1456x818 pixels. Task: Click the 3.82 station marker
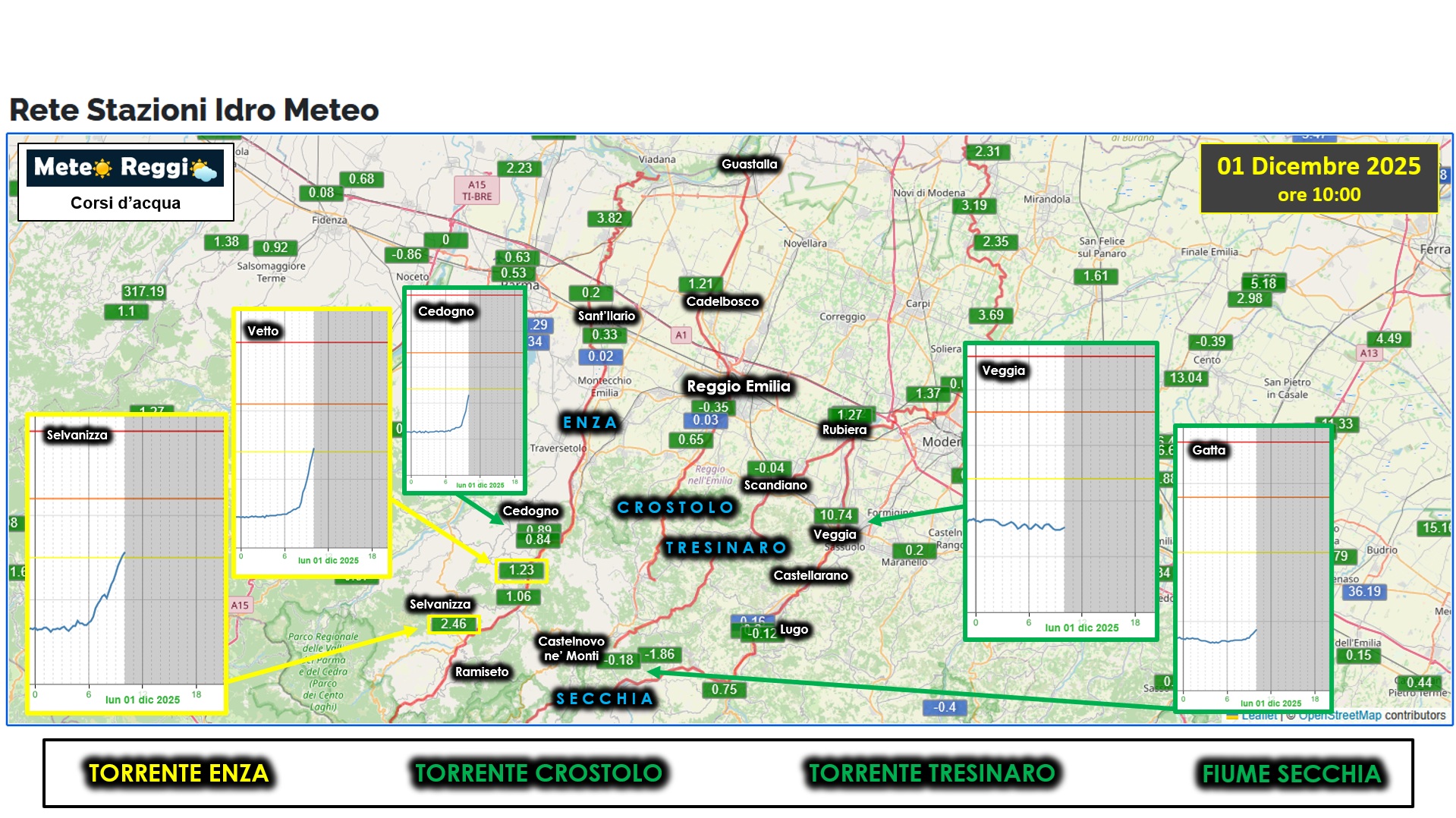(609, 219)
